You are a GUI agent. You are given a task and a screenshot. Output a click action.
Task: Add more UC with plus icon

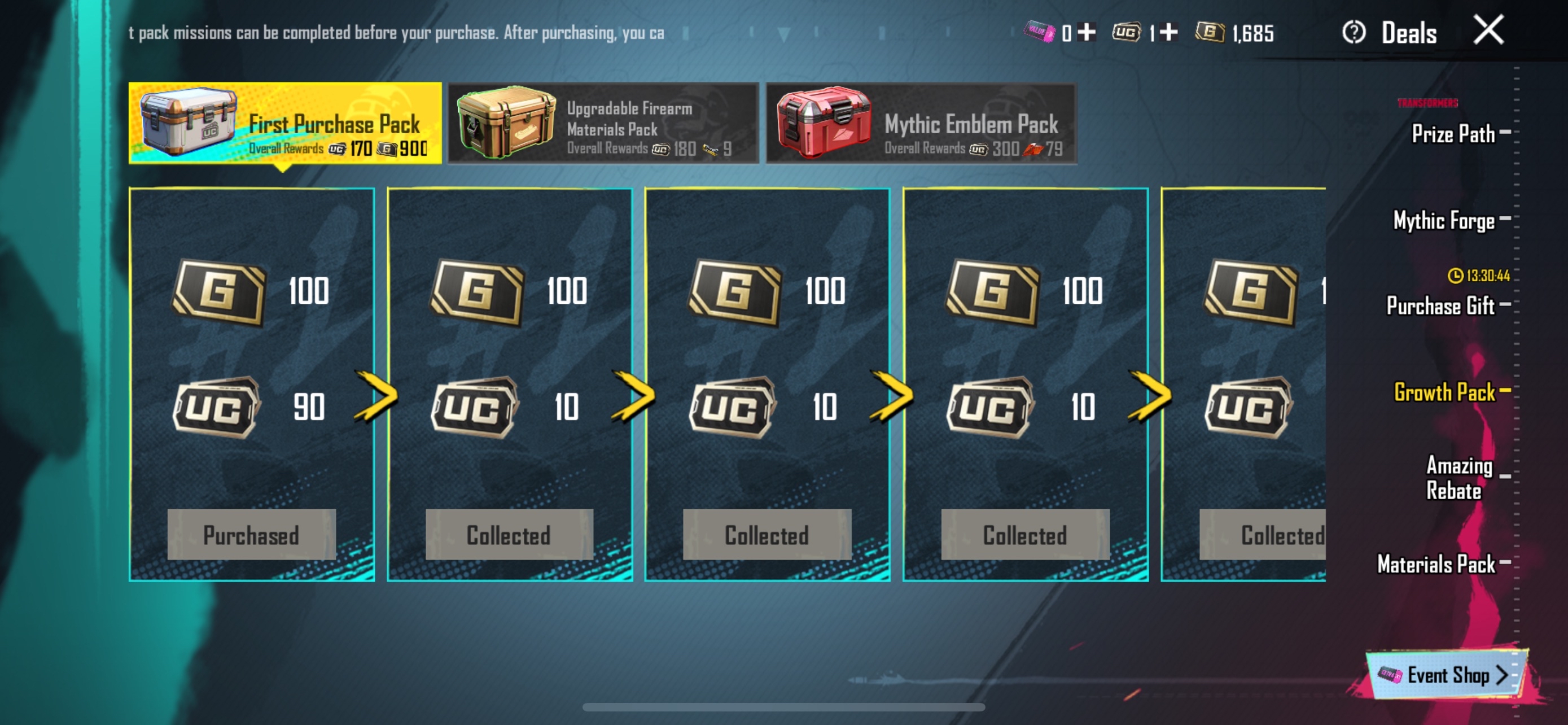click(x=1168, y=32)
